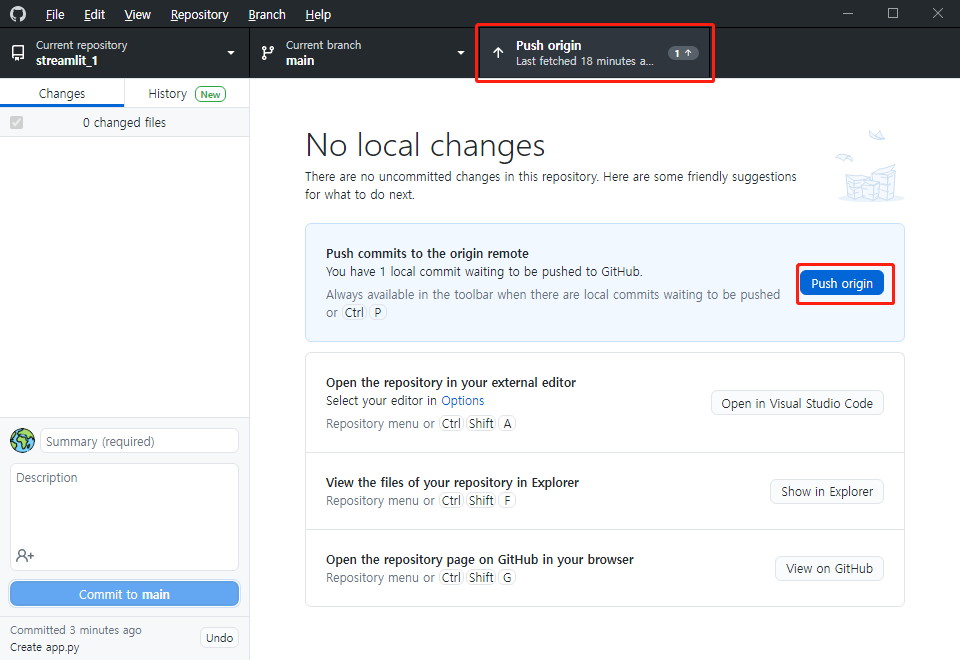
Task: Click the '0 changed files' label
Action: (x=124, y=122)
